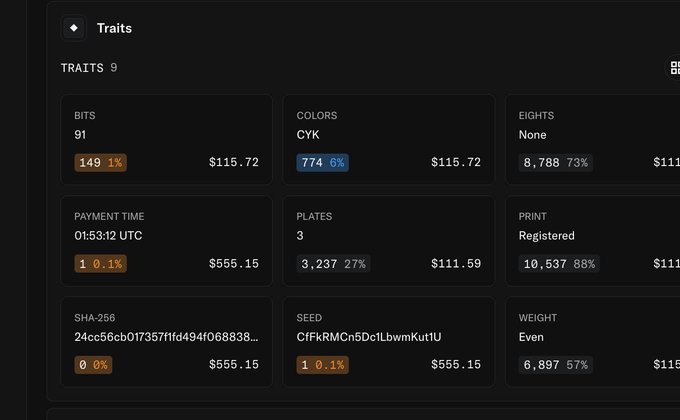
Task: Switch to grid view layout icon
Action: (674, 68)
